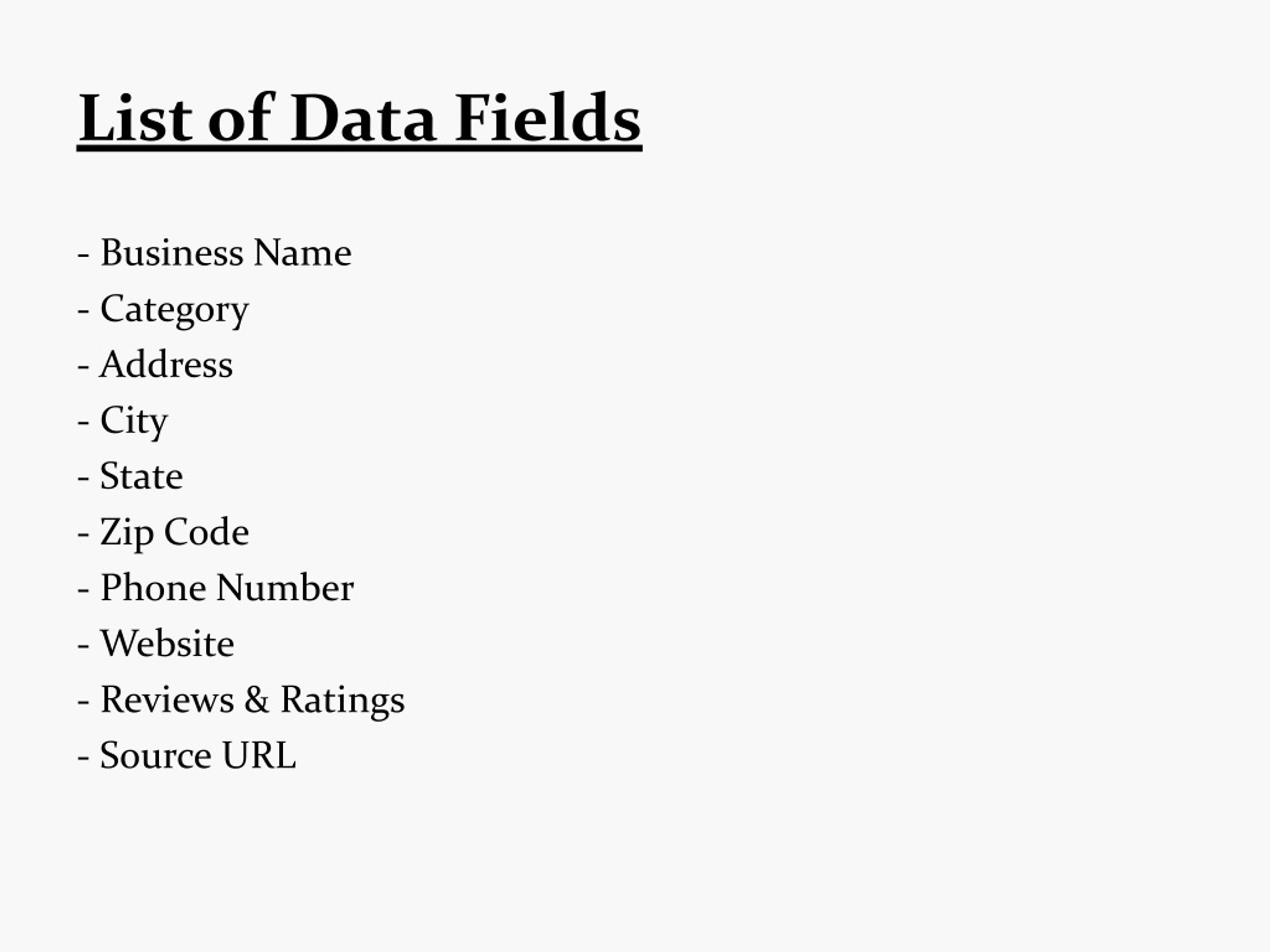1270x952 pixels.
Task: Click the word "URL" in last bullet
Action: coord(259,755)
